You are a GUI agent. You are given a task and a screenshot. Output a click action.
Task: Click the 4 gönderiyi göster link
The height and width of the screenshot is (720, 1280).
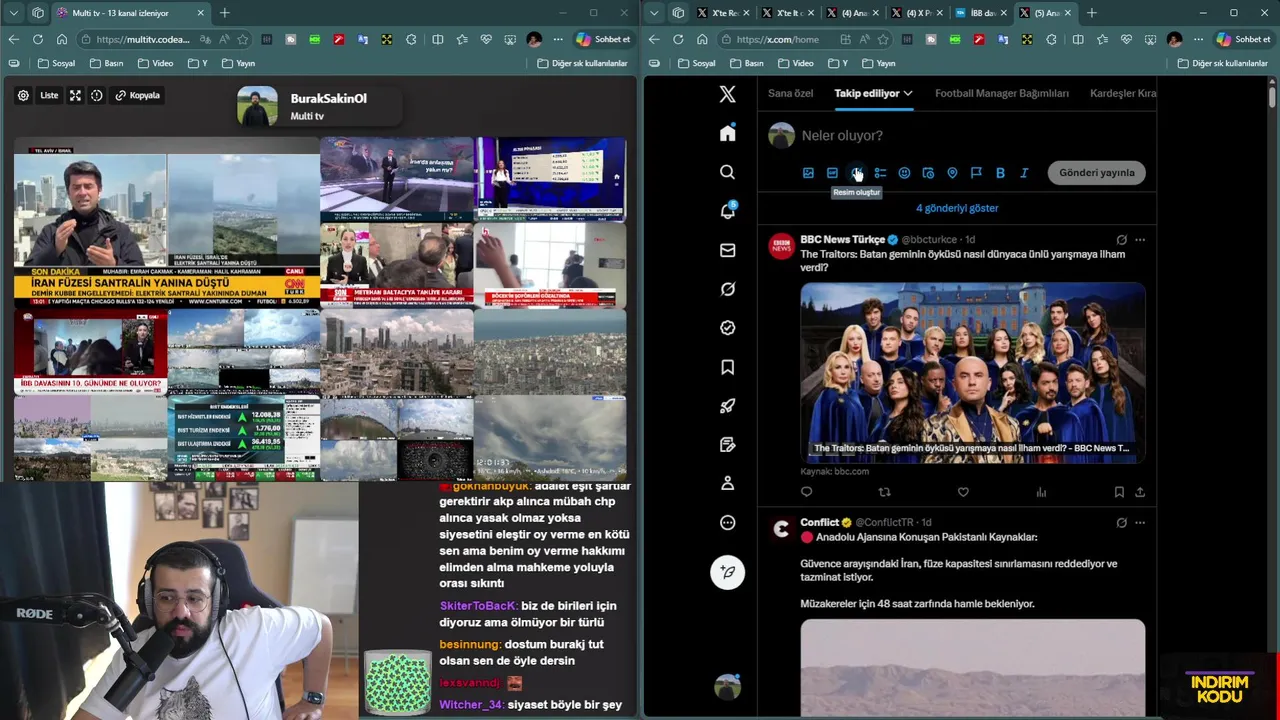[957, 208]
